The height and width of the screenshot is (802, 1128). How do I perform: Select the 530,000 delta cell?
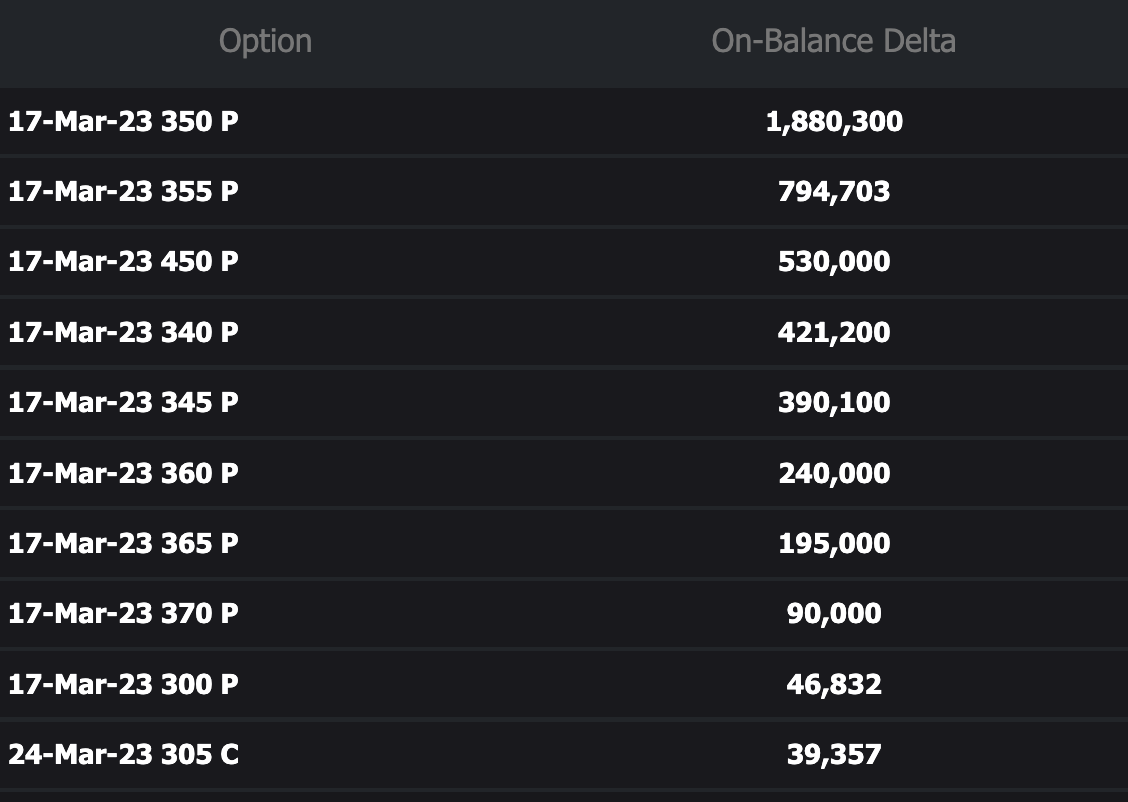pyautogui.click(x=834, y=262)
